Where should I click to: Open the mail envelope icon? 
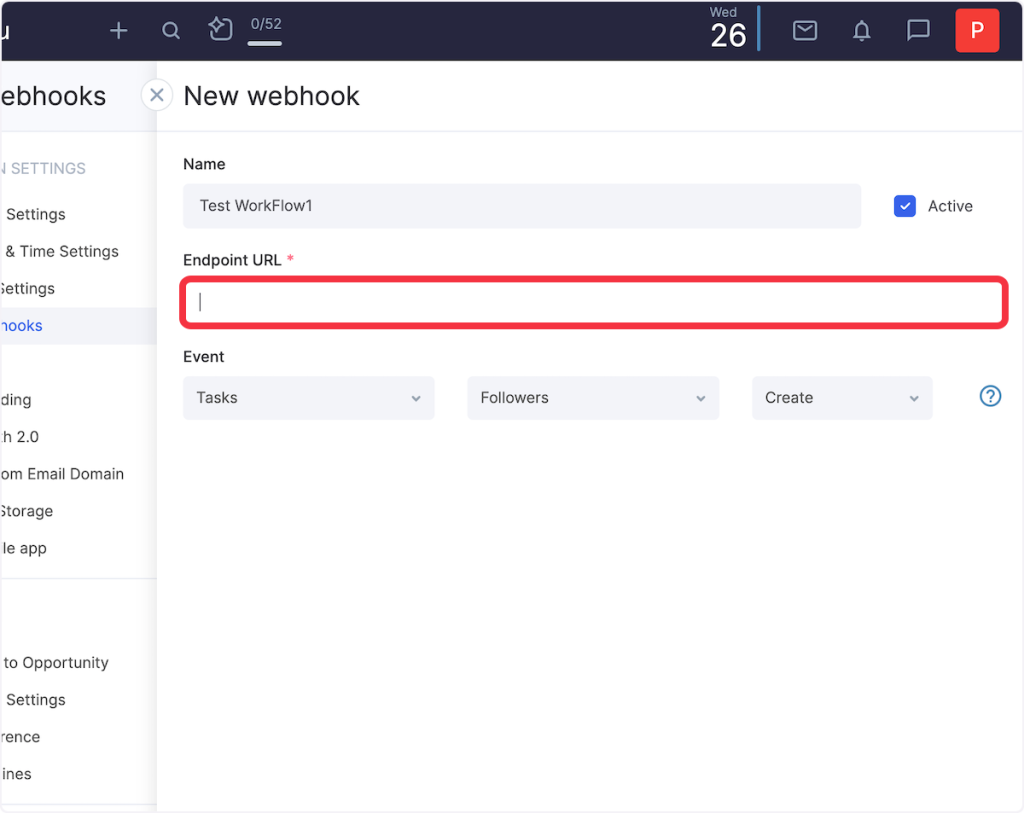click(805, 31)
